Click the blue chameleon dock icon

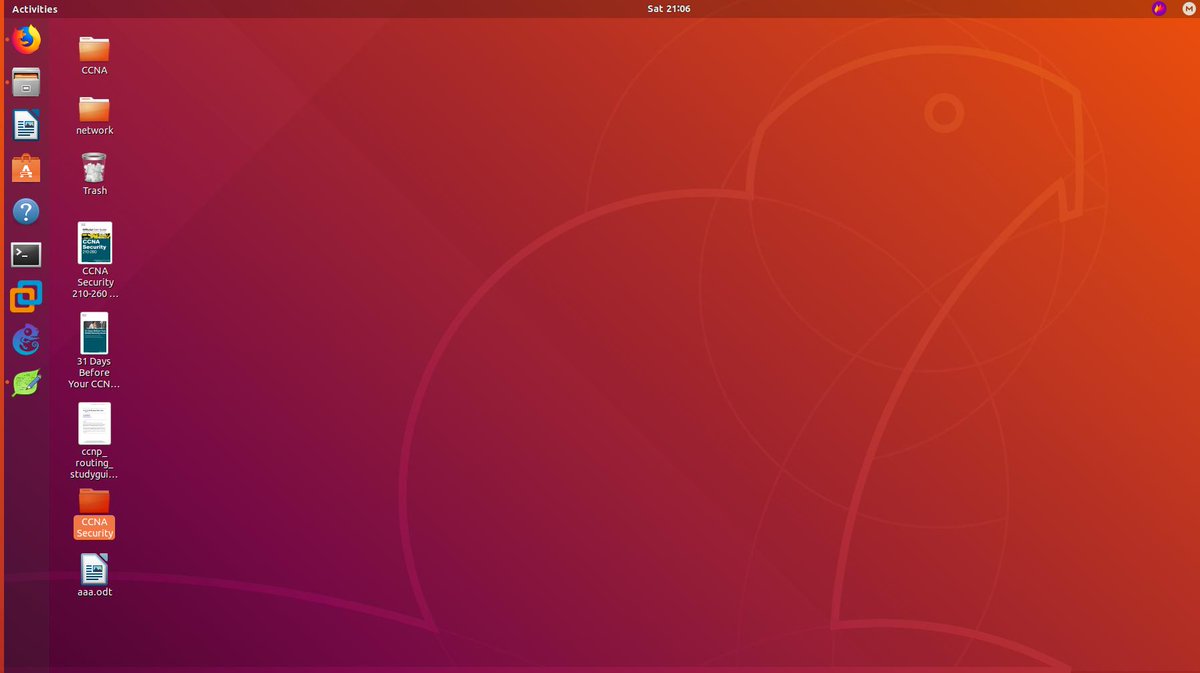pos(26,340)
